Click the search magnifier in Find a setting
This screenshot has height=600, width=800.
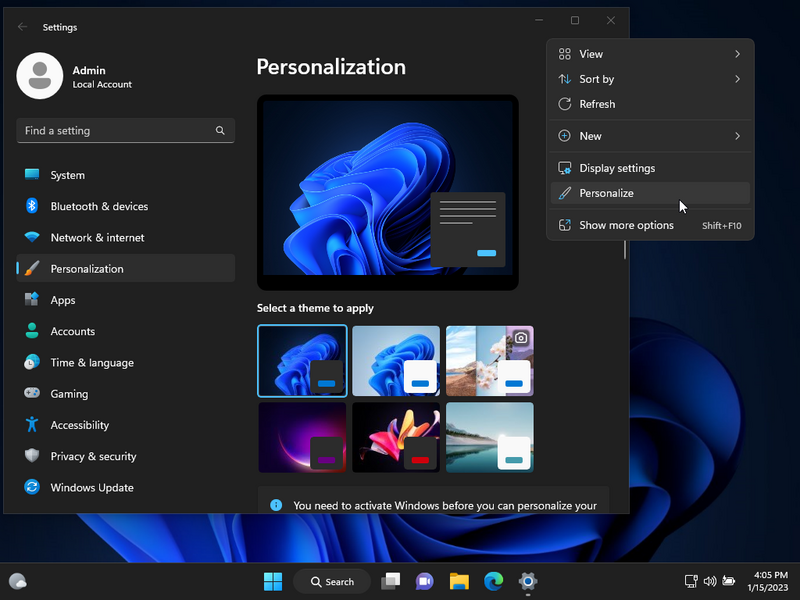220,131
